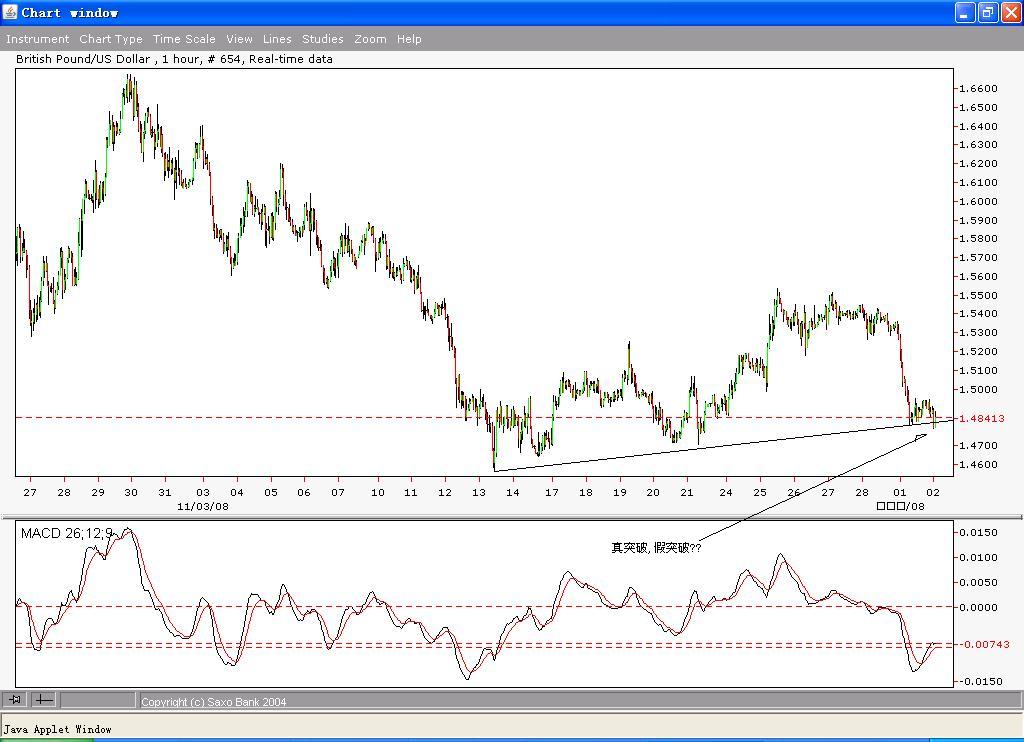Click the 1.4700 price axis label
This screenshot has width=1024, height=742.
(978, 445)
